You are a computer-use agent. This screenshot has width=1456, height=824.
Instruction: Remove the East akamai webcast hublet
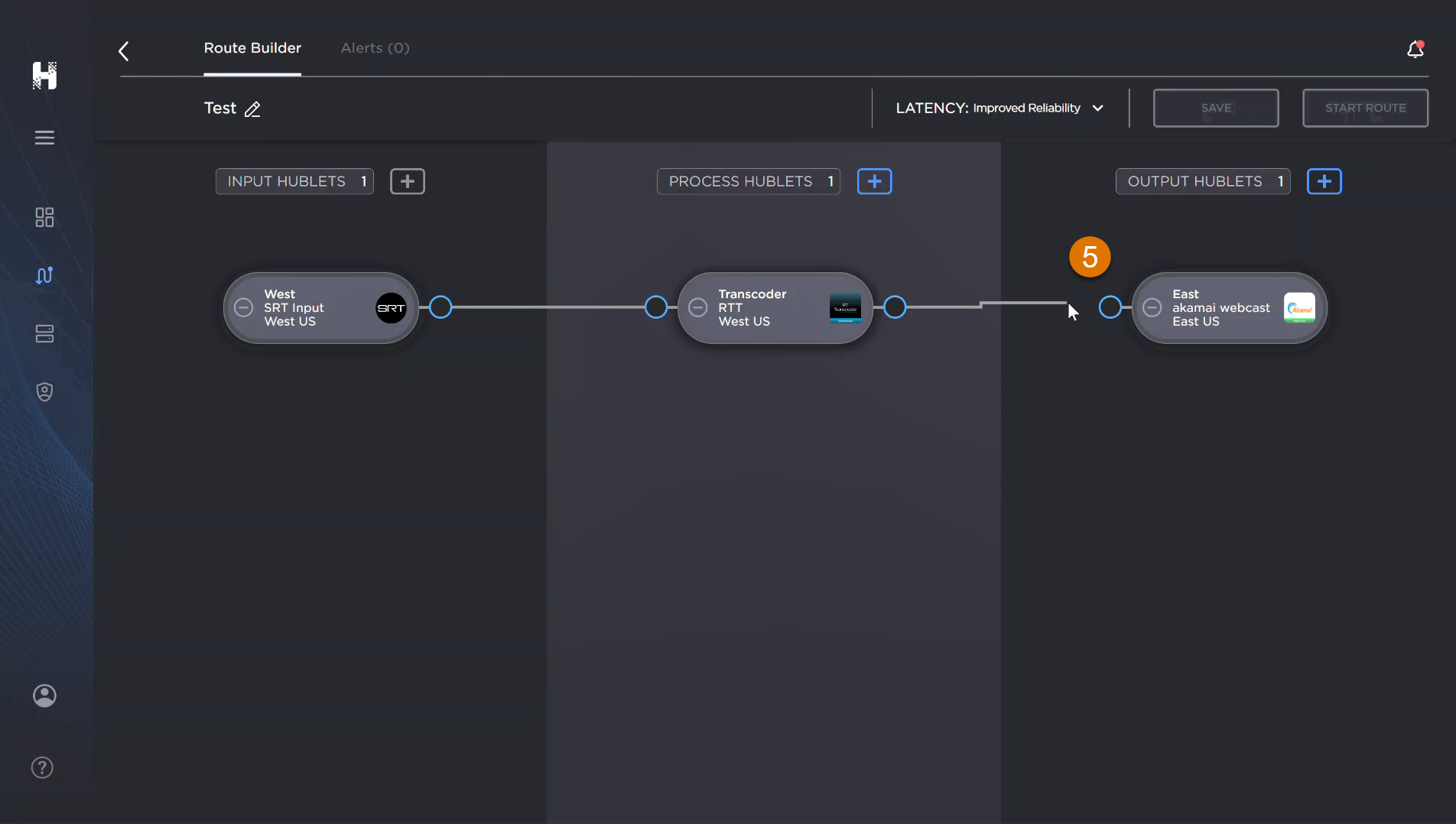click(x=1152, y=307)
